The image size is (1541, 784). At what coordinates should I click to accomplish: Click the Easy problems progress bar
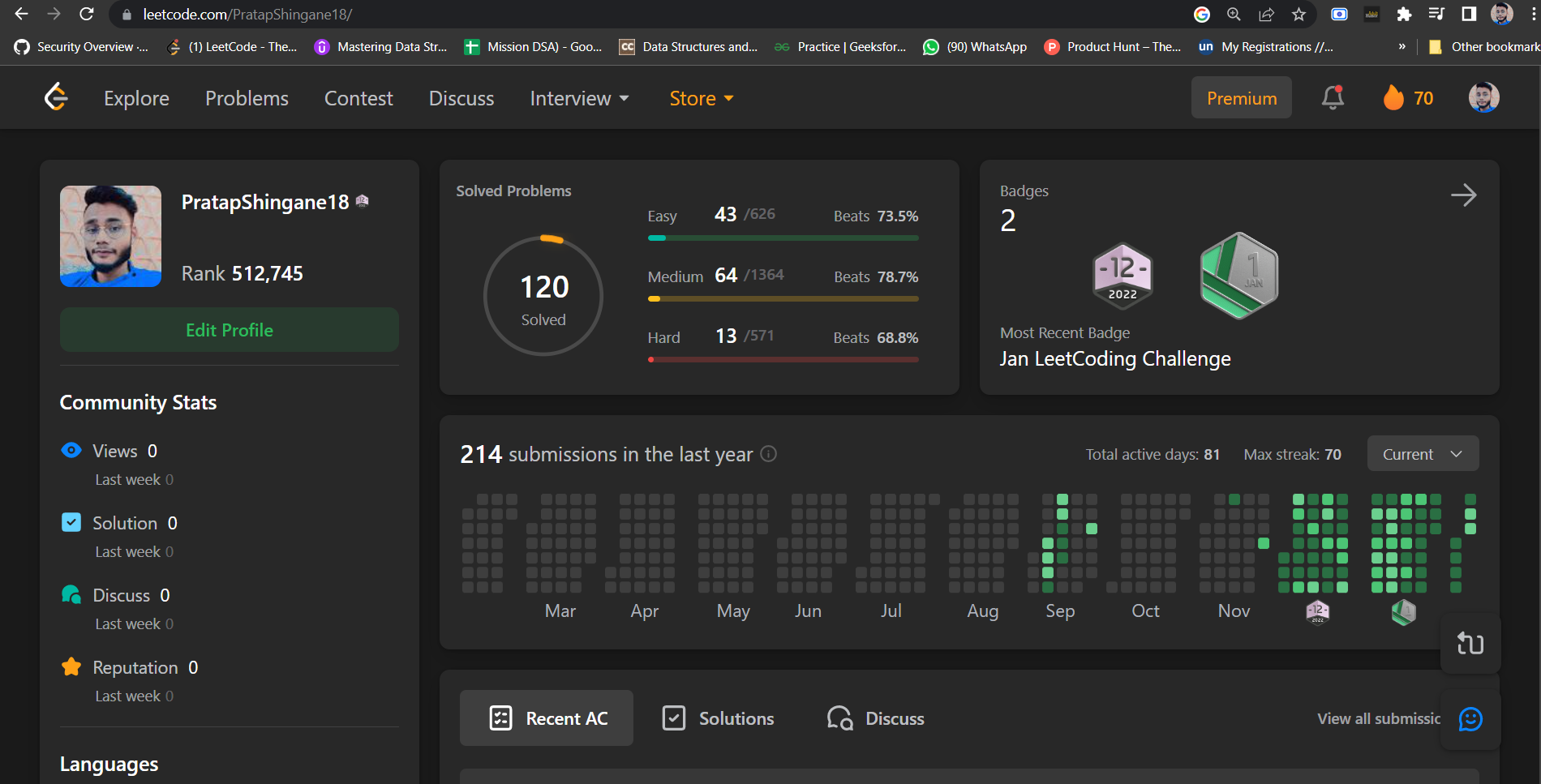pos(783,238)
